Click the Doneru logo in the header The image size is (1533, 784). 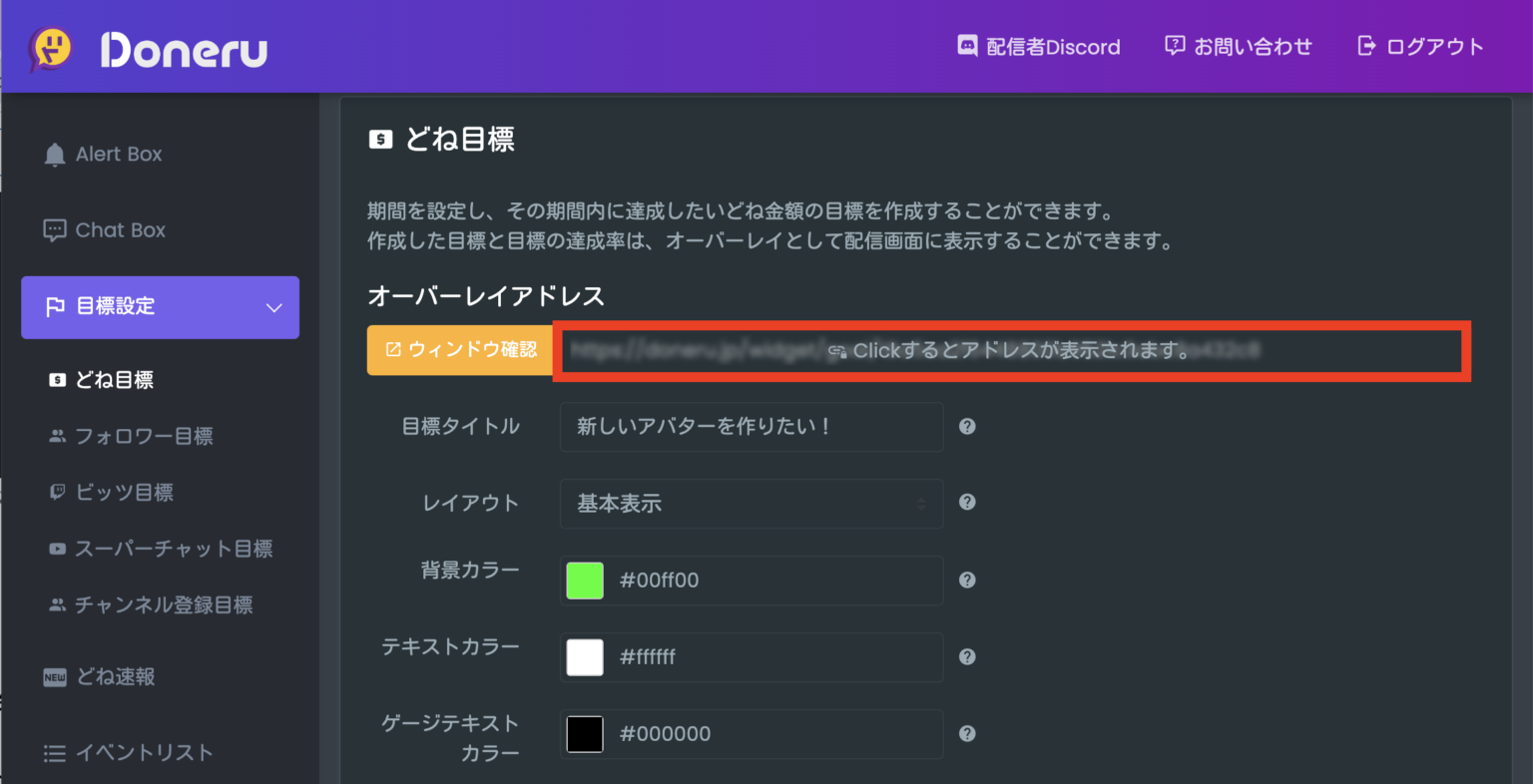point(148,46)
